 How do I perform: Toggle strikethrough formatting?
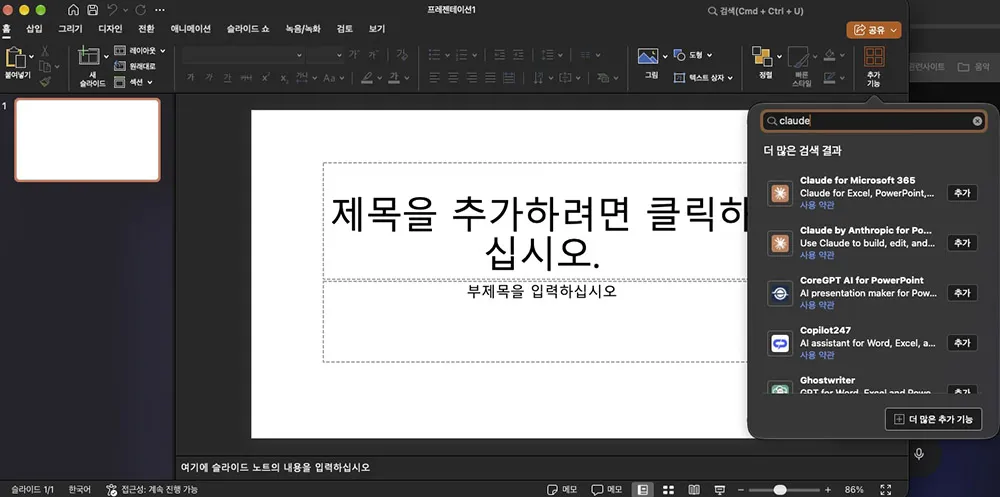(246, 78)
